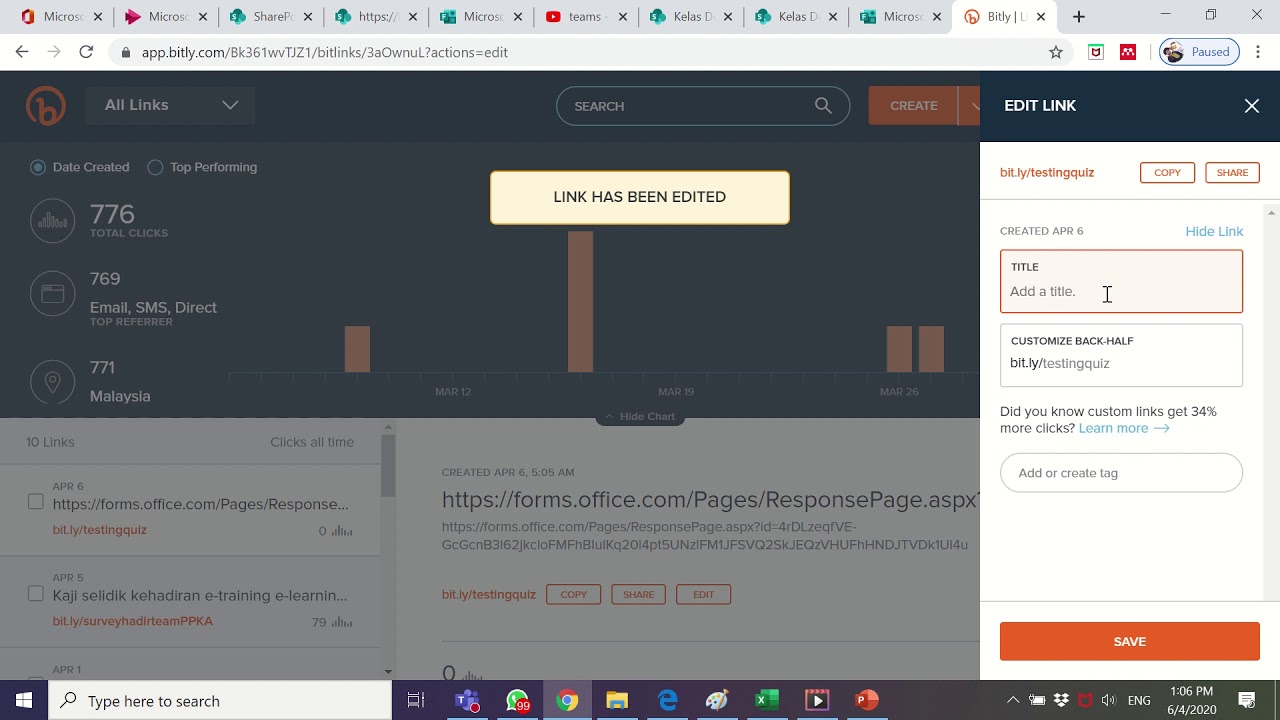Screen dimensions: 1280x720
Task: Click the stats icon beside bit.ly/testingquiz
Action: 341,531
